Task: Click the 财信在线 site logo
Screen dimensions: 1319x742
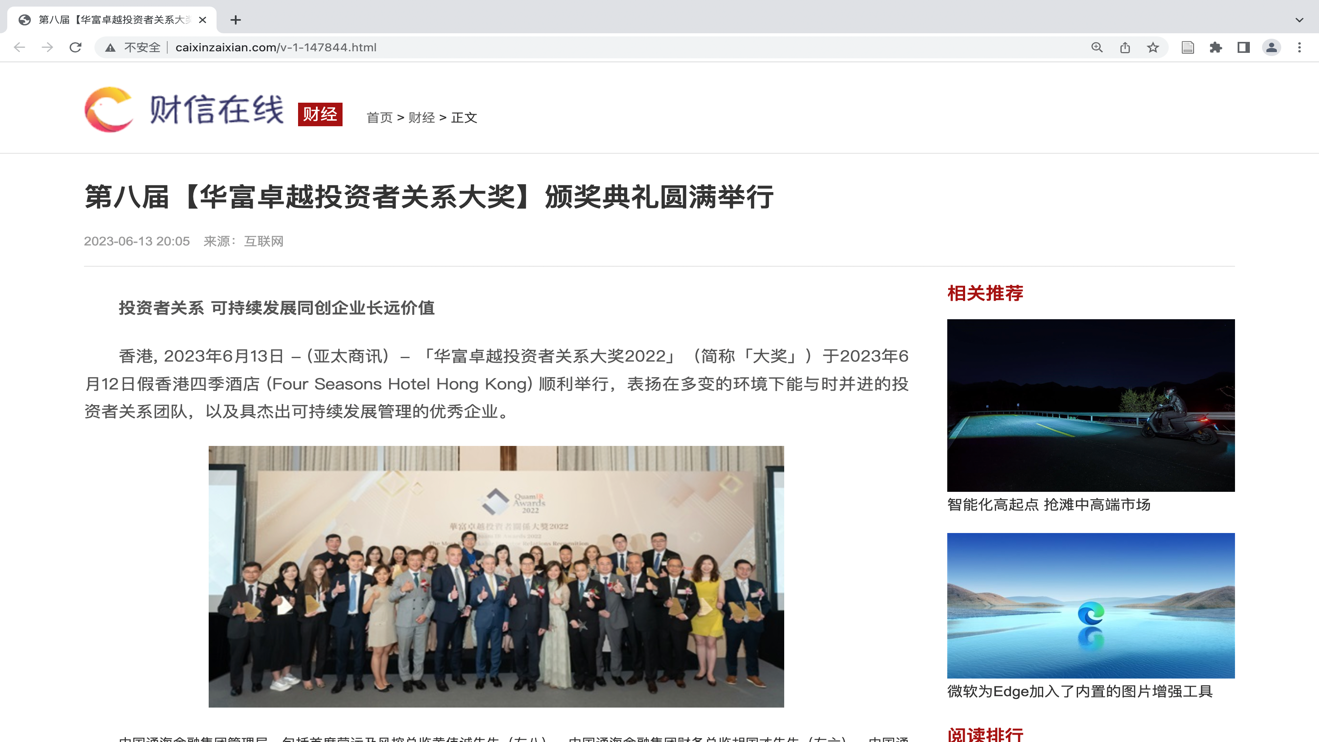Action: click(x=184, y=110)
